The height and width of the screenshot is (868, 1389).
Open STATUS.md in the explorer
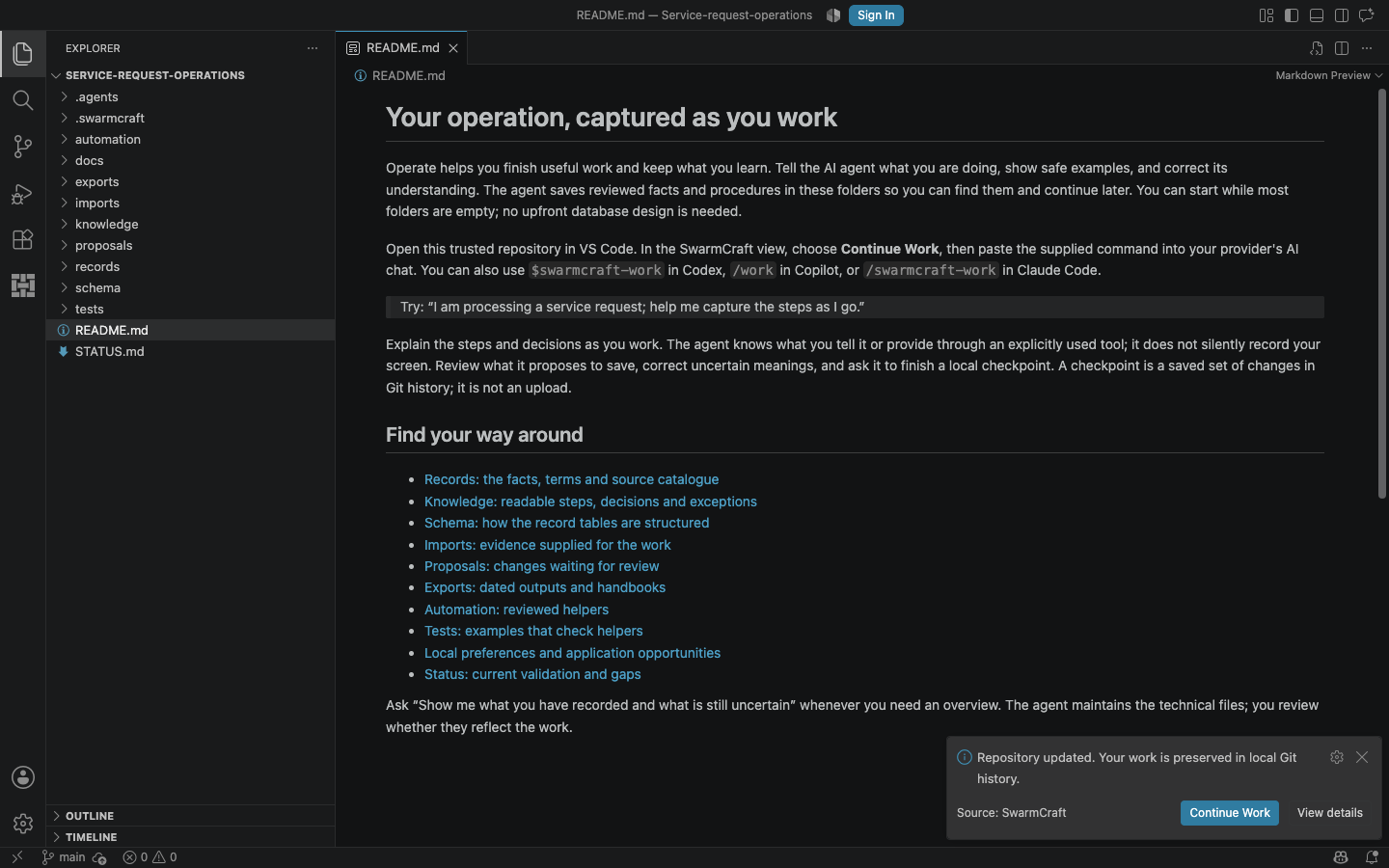coord(190,351)
